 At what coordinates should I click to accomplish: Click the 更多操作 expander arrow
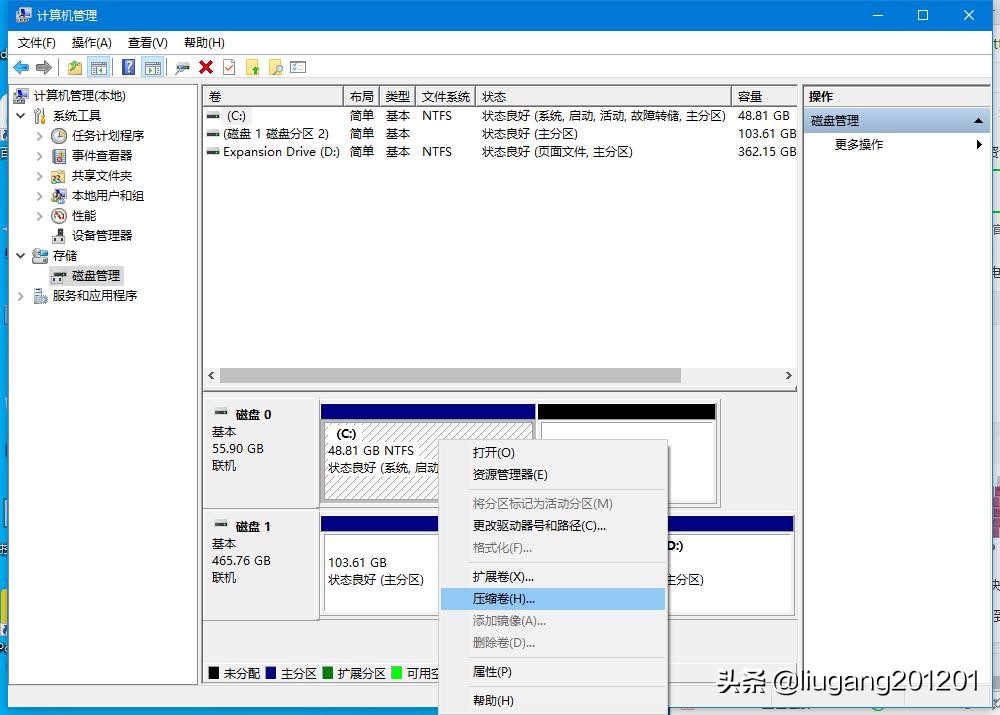point(978,144)
